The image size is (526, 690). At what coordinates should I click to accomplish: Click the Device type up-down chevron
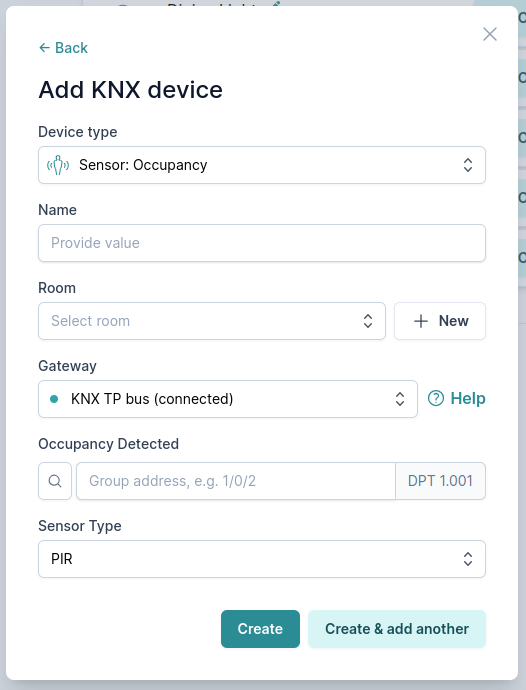(x=468, y=165)
